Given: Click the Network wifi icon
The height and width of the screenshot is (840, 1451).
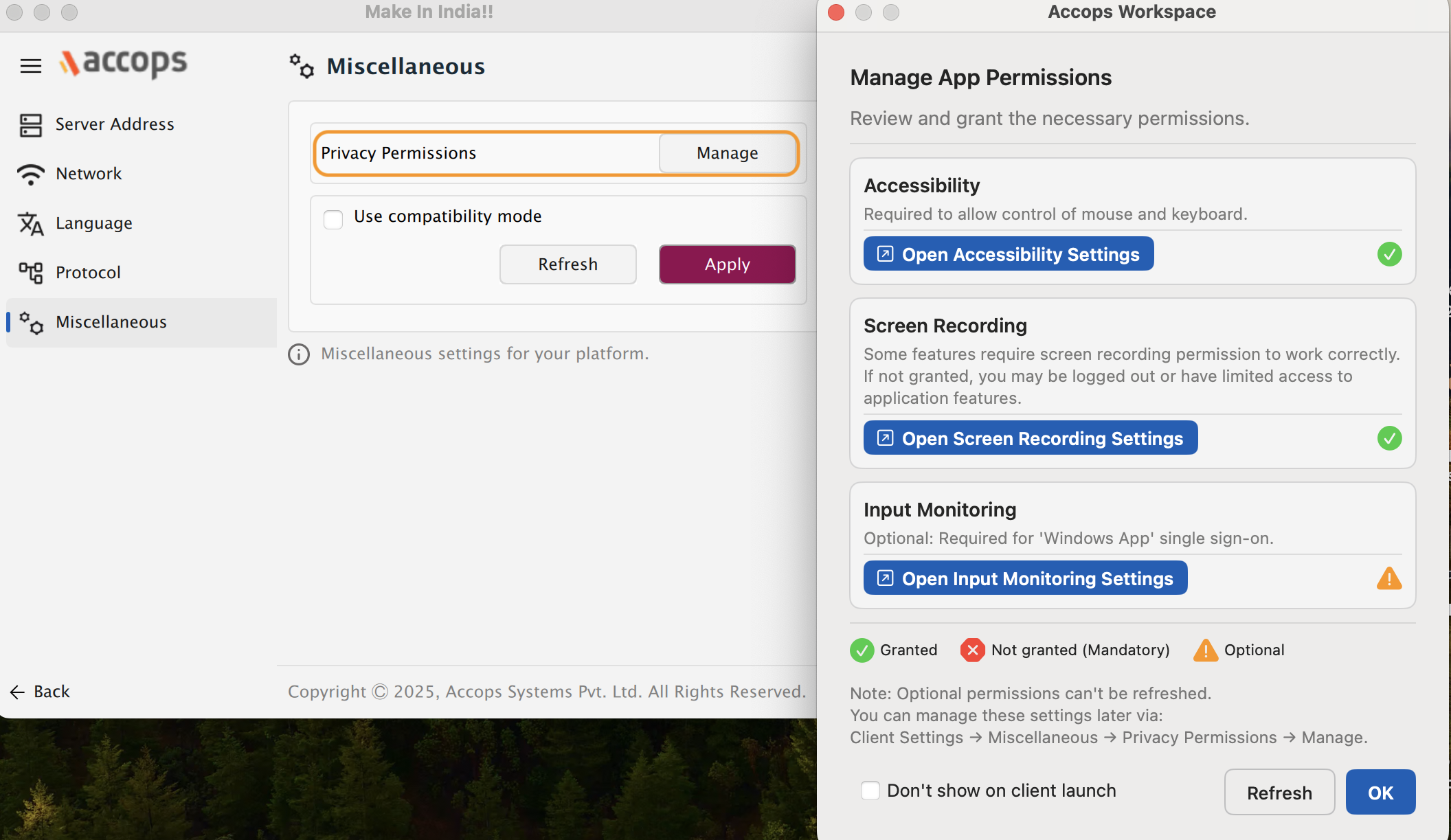Looking at the screenshot, I should point(31,174).
